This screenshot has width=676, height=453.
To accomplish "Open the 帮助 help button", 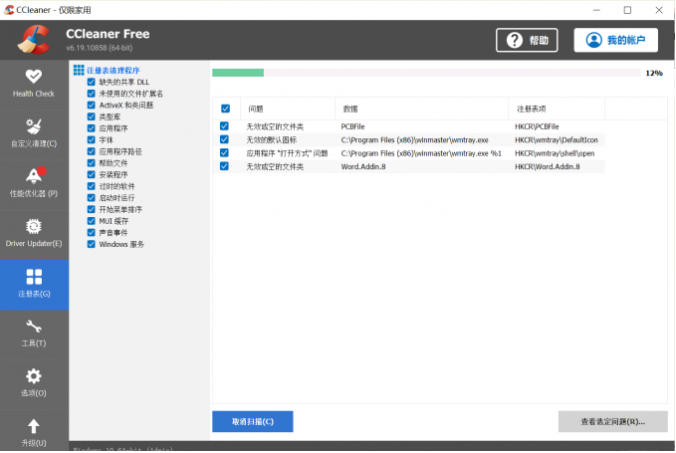I will tap(527, 40).
